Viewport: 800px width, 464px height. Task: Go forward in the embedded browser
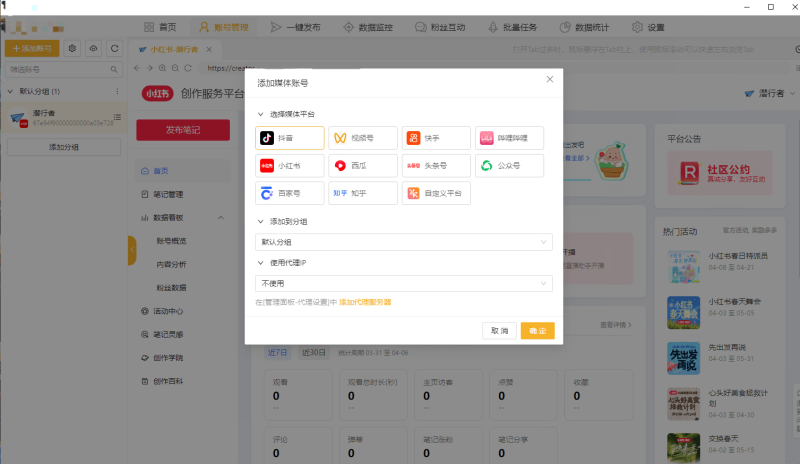click(149, 68)
